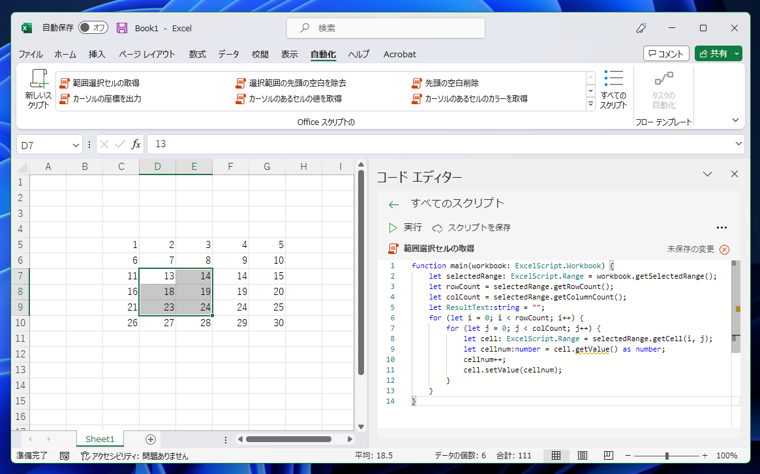
Task: Switch to the ヘルプ tab
Action: pos(359,54)
